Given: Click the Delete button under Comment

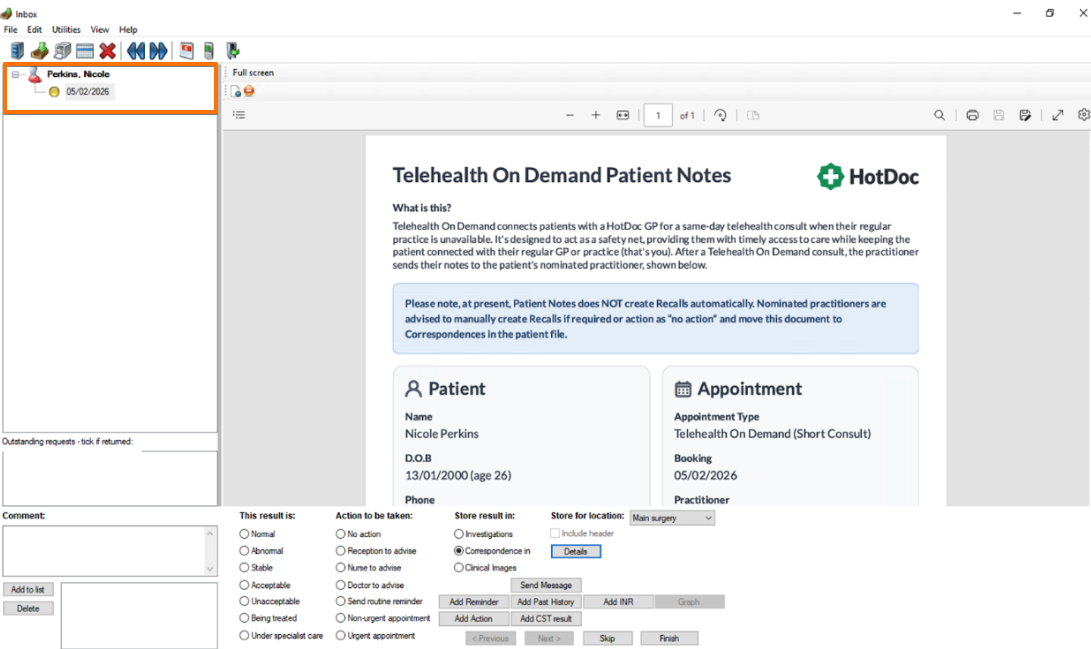Looking at the screenshot, I should [x=28, y=609].
